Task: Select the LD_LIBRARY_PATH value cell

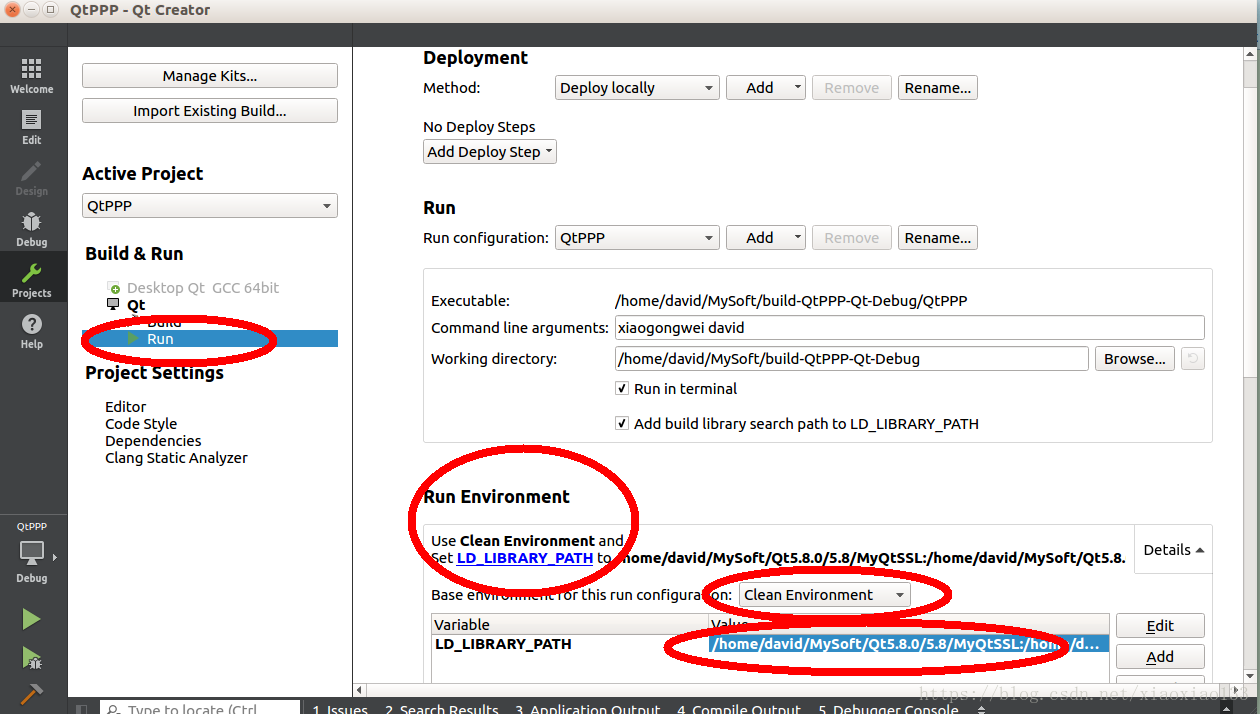Action: click(x=909, y=644)
